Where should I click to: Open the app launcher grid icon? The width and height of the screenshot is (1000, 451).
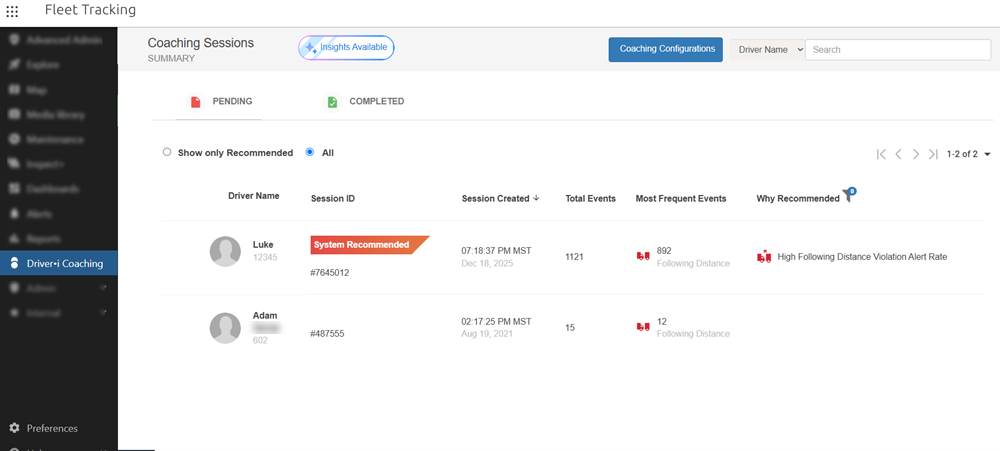pyautogui.click(x=12, y=11)
